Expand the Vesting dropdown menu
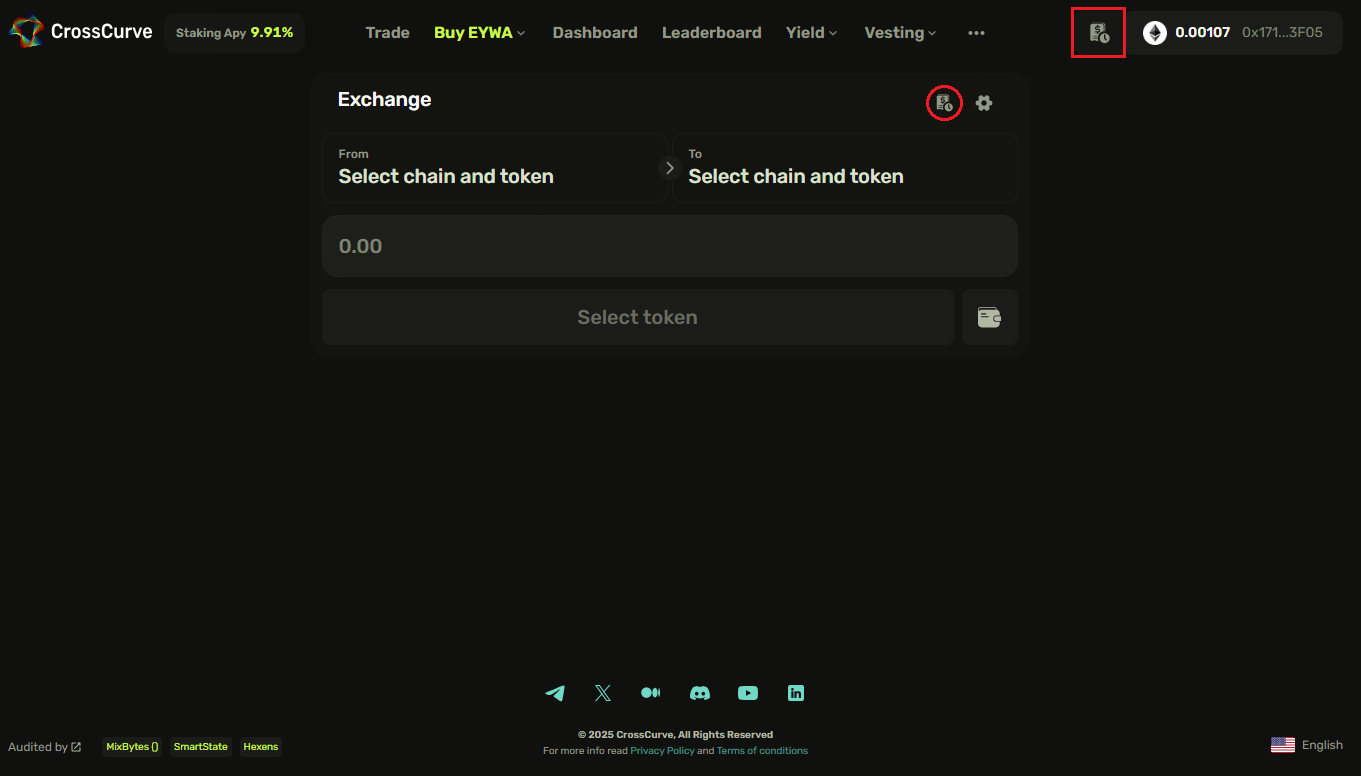The height and width of the screenshot is (776, 1361). coord(900,33)
